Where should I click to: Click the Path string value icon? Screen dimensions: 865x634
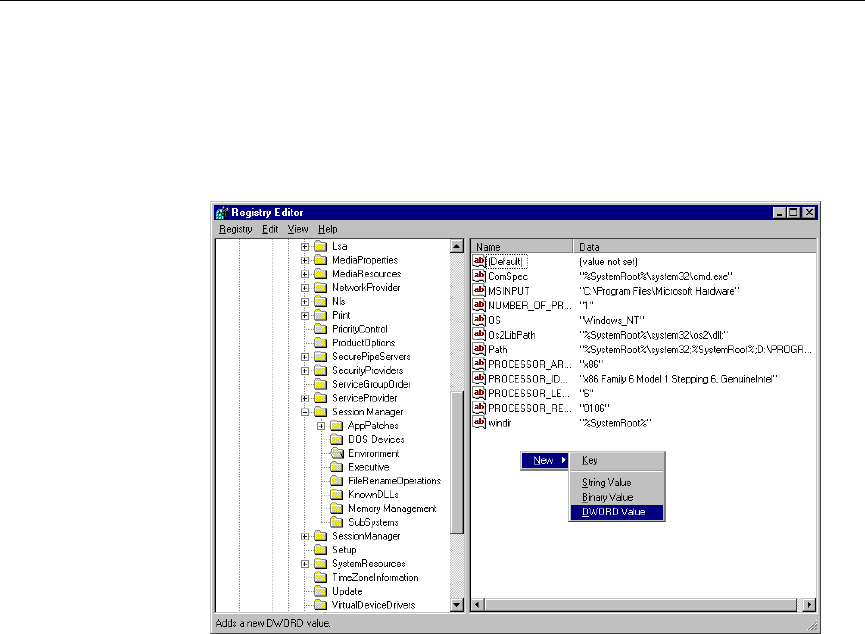pos(479,349)
